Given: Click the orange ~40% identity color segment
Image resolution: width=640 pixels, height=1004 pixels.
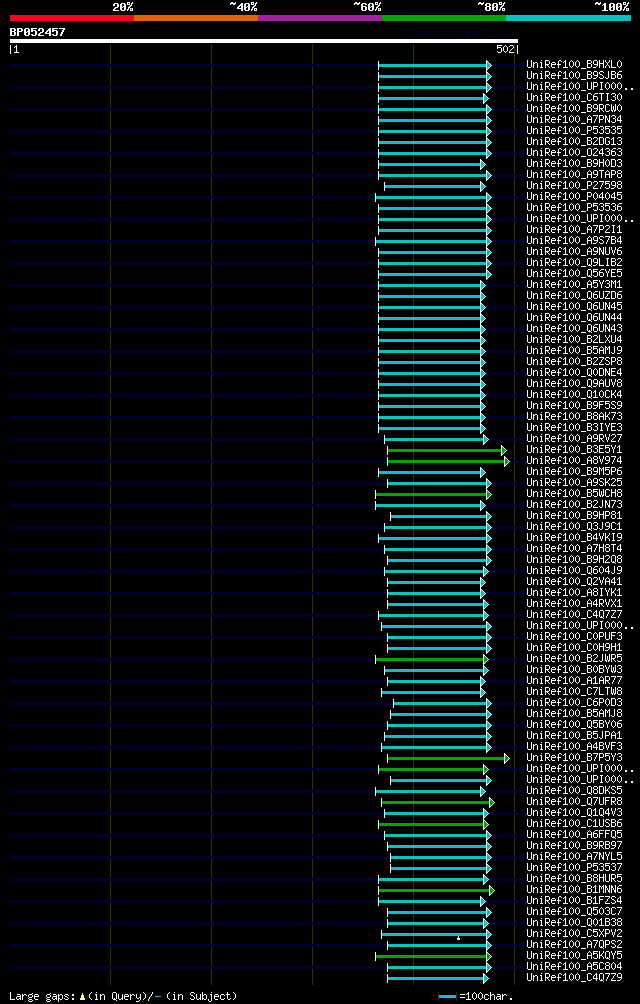Looking at the screenshot, I should pyautogui.click(x=196, y=18).
